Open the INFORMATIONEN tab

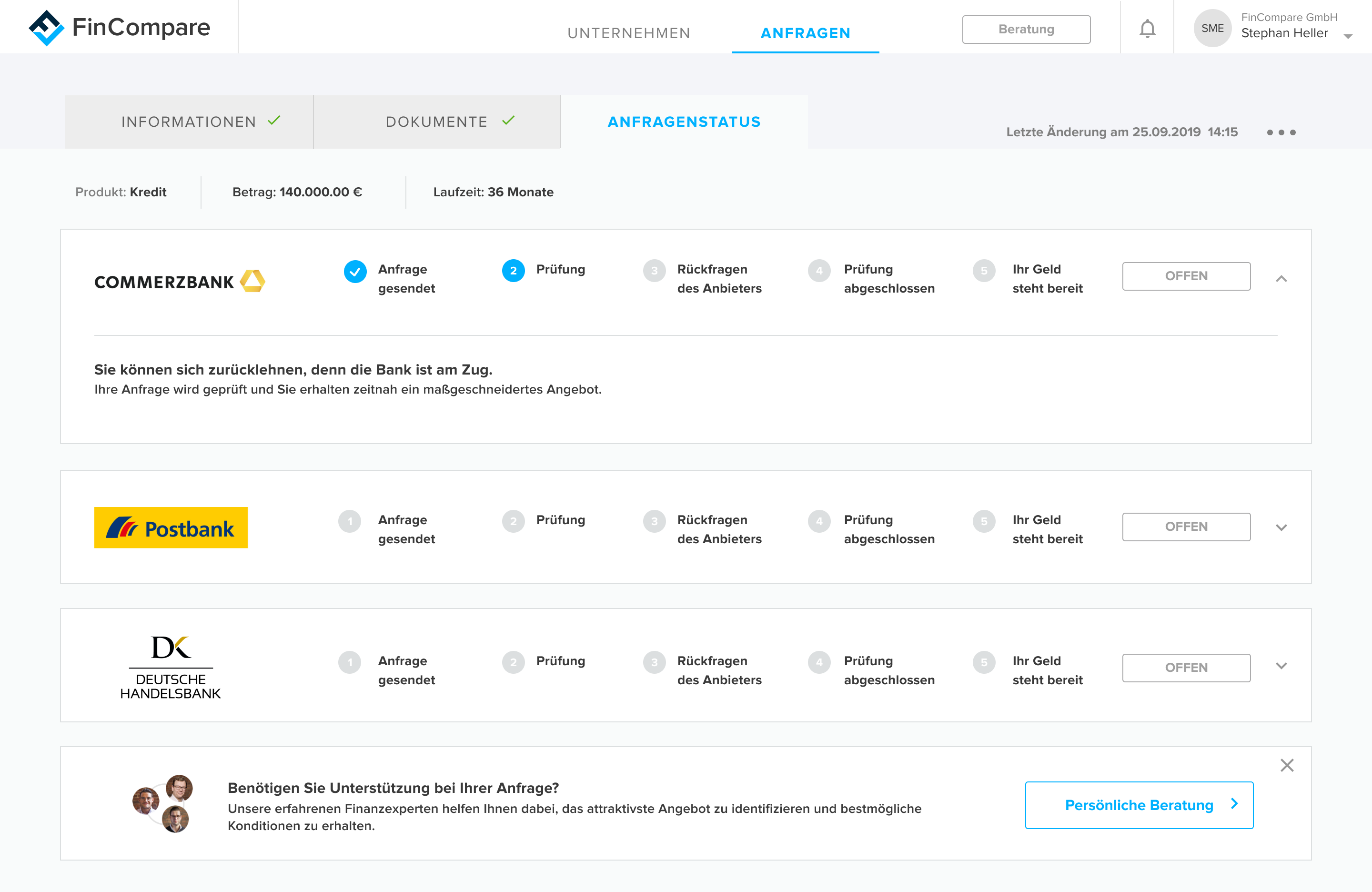[189, 122]
